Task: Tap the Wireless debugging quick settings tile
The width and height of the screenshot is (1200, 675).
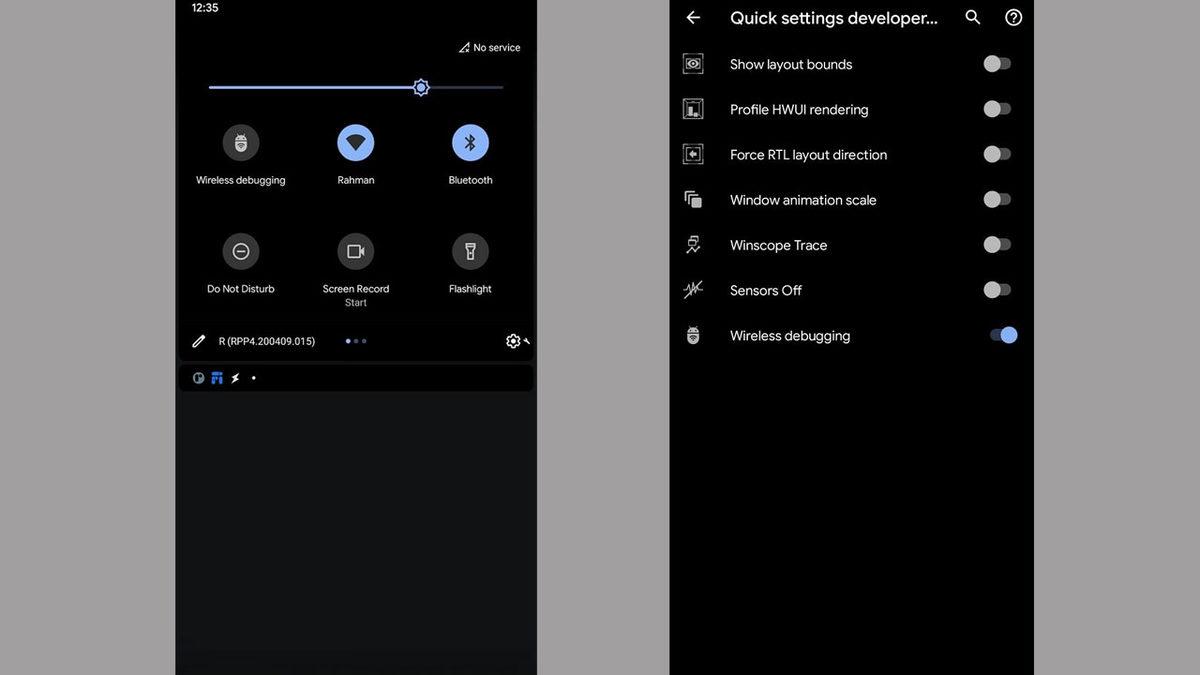Action: (241, 143)
